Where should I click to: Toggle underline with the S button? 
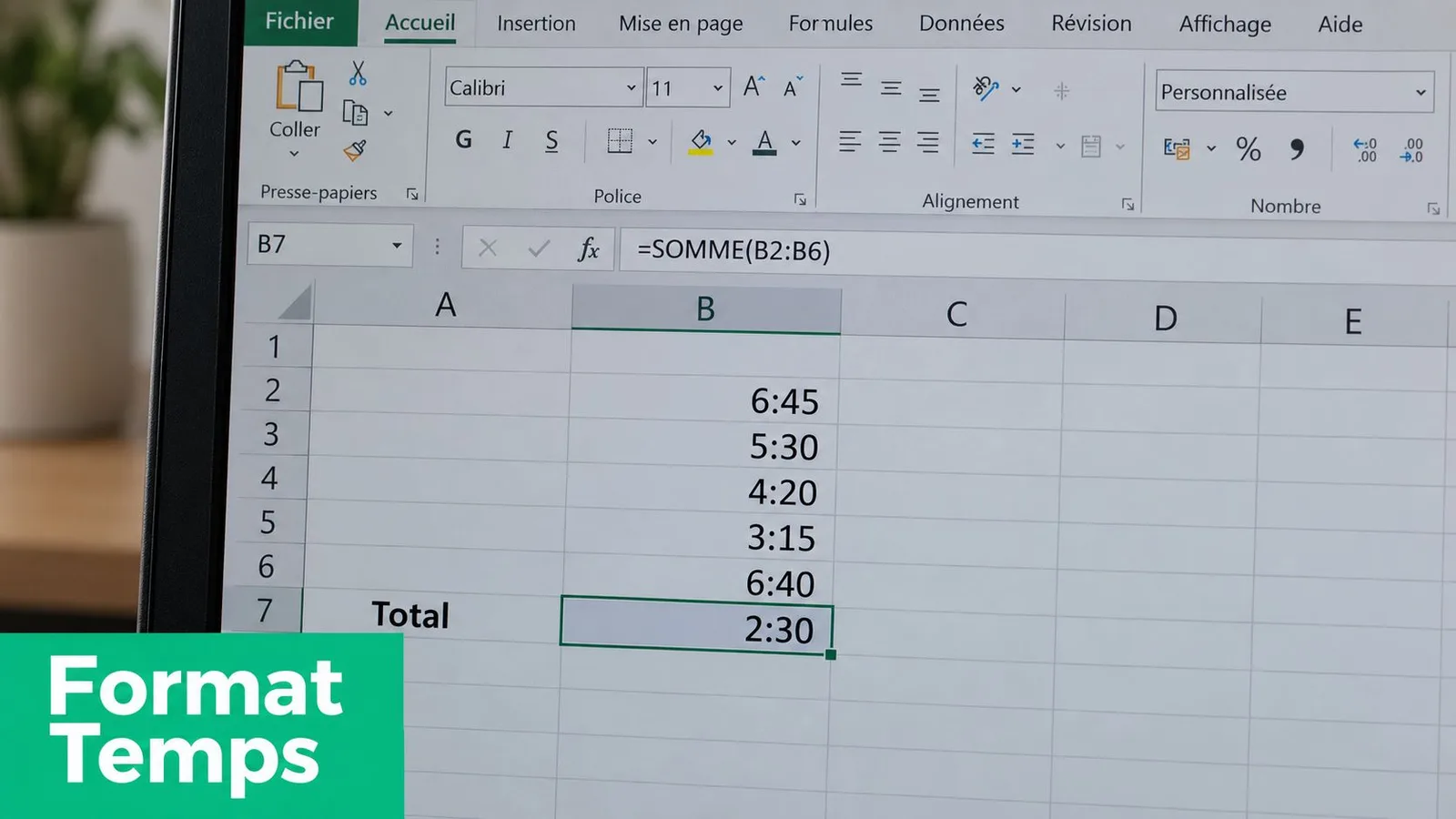(x=551, y=141)
